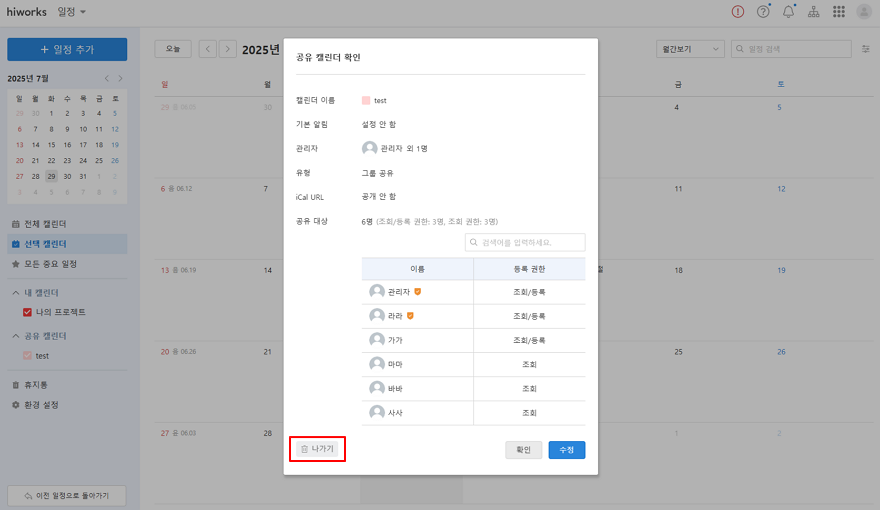Toggle the 나의 프로젝트 calendar checkbox

(28, 312)
